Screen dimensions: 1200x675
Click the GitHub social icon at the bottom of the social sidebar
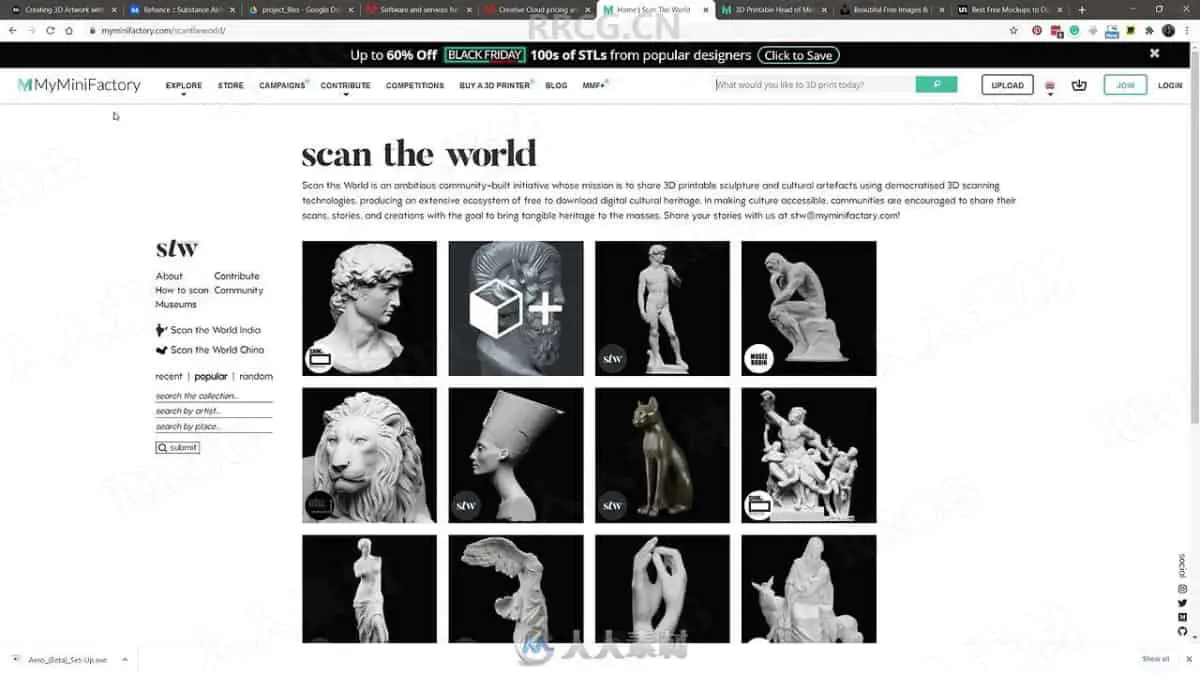[1182, 631]
